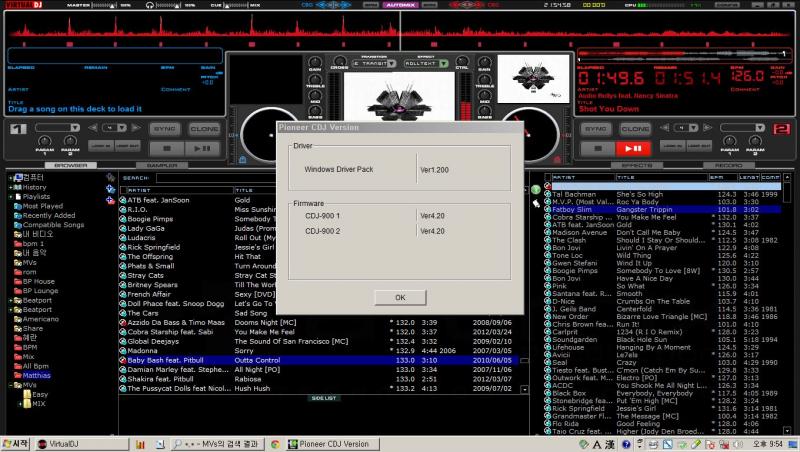The height and width of the screenshot is (452, 800).
Task: Click OK in Pioneer CDJ Version dialog
Action: [400, 297]
